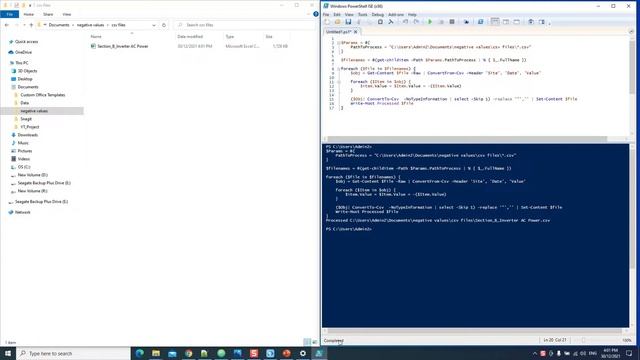
Task: Collapse the outer foreach block outline toggle
Action: [339, 69]
